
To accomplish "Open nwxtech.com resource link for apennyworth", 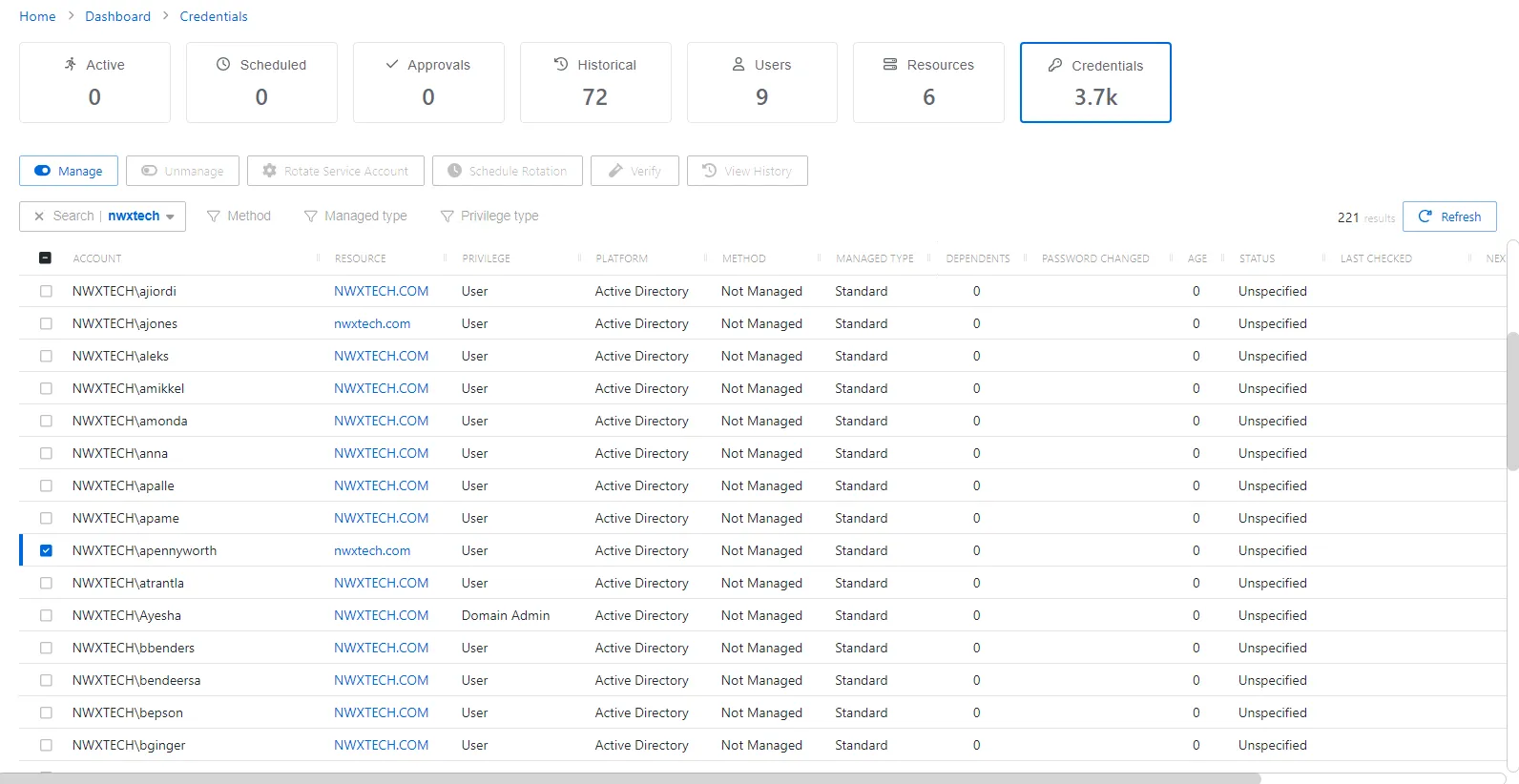I will [x=372, y=550].
